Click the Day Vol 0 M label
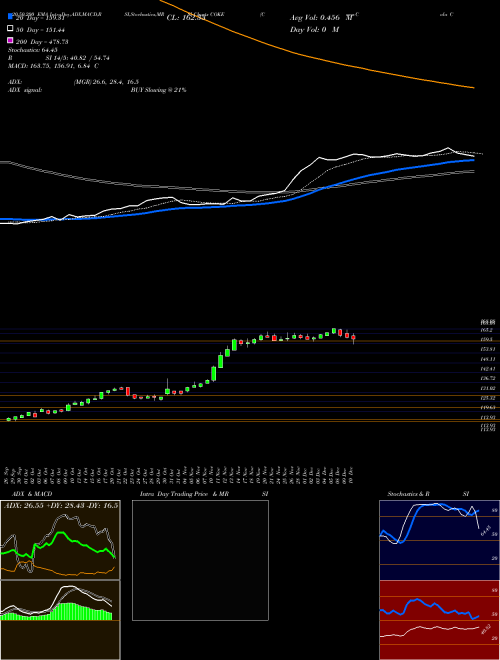The width and height of the screenshot is (500, 660). [x=314, y=29]
